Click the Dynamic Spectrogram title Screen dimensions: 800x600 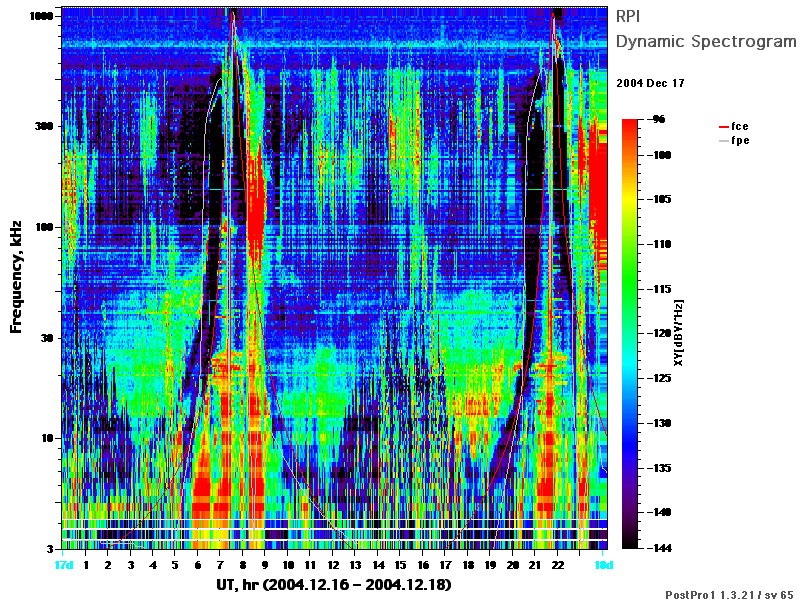(x=706, y=41)
